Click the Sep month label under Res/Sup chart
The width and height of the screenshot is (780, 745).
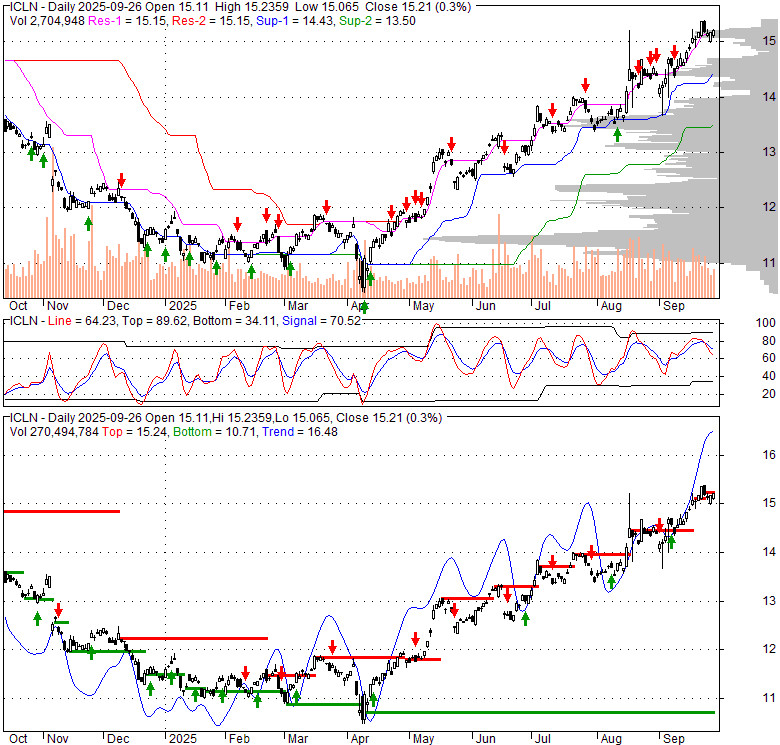tap(674, 306)
